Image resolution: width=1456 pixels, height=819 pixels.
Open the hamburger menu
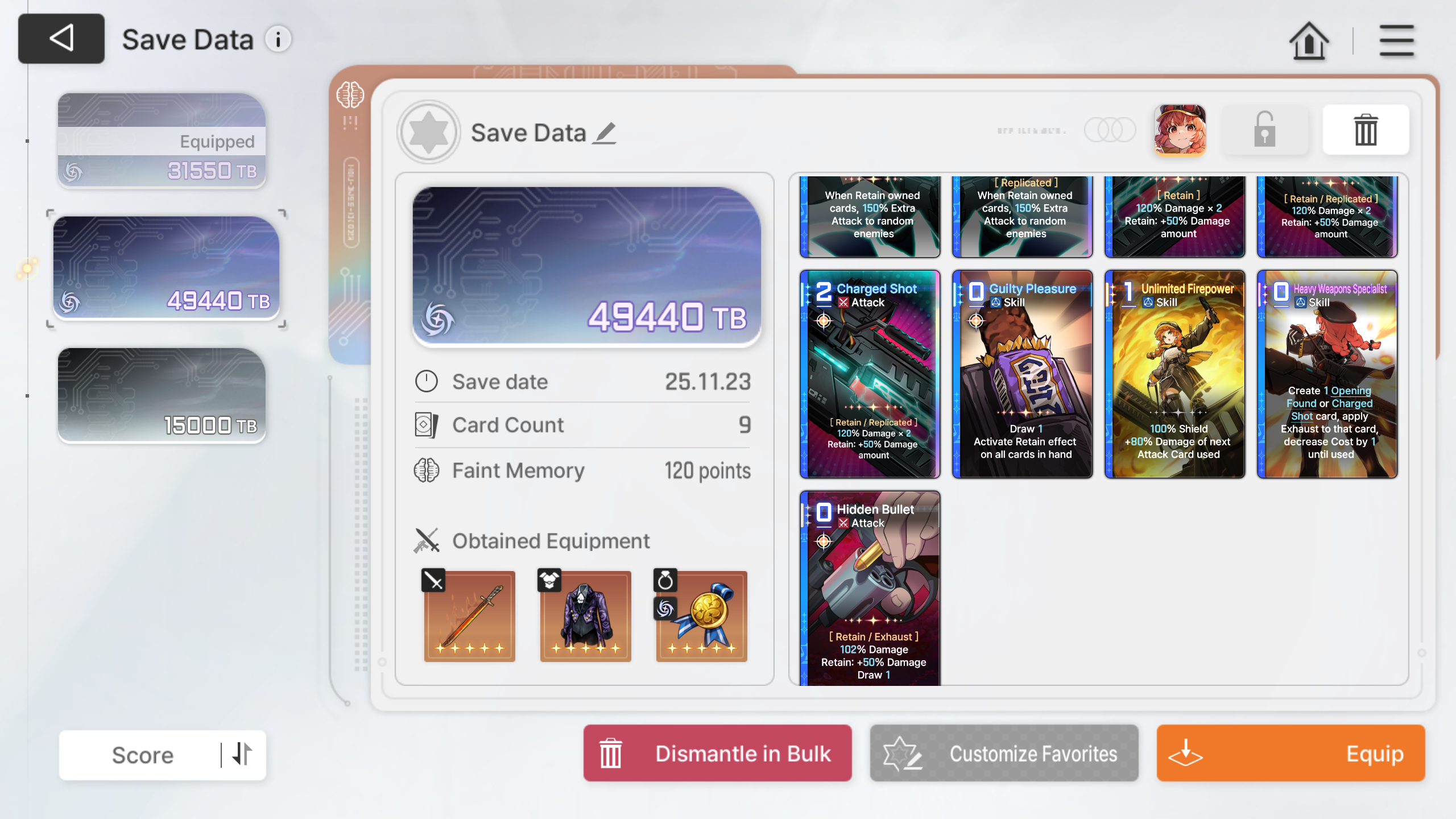pyautogui.click(x=1396, y=40)
